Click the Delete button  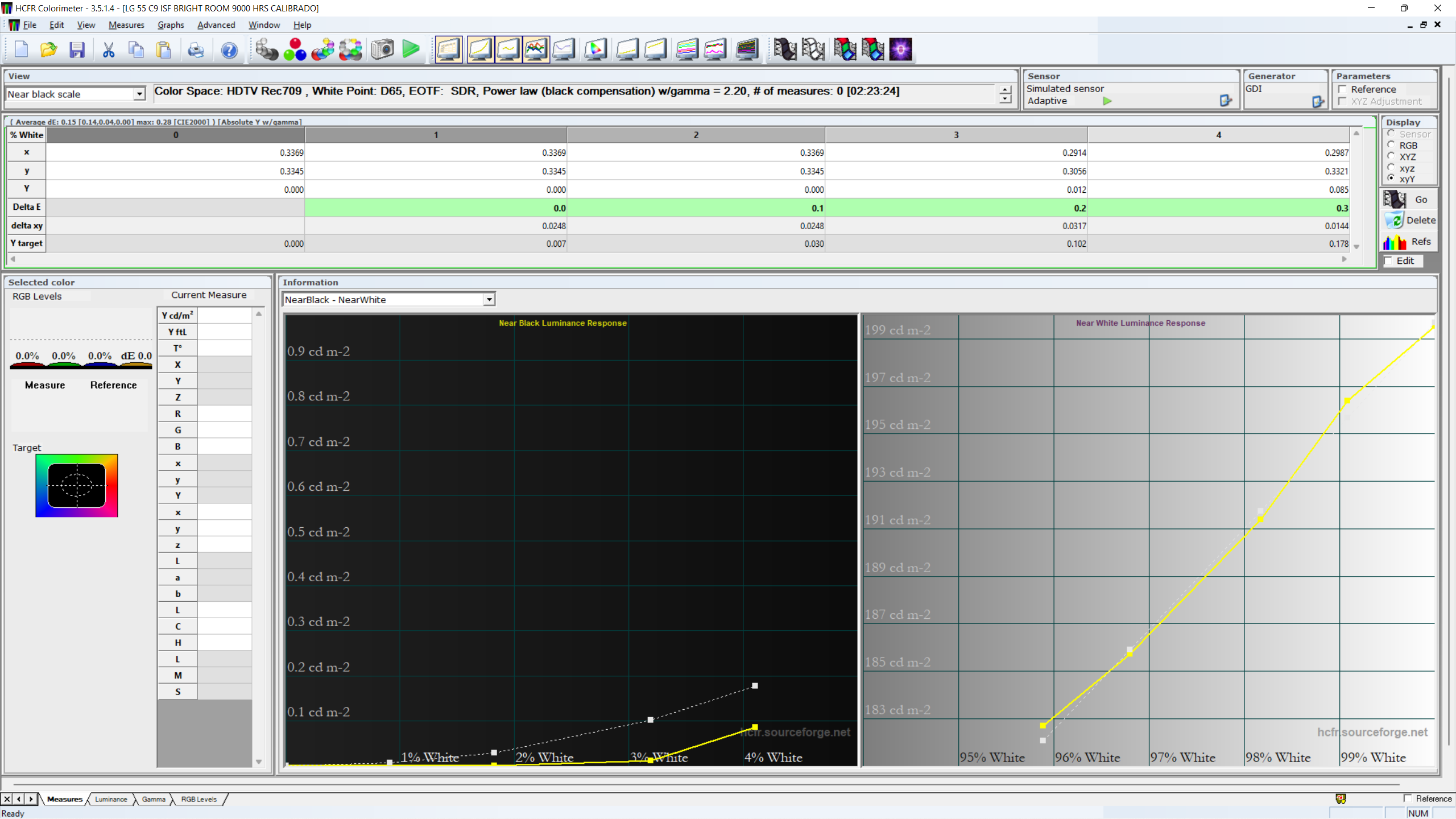click(1410, 220)
